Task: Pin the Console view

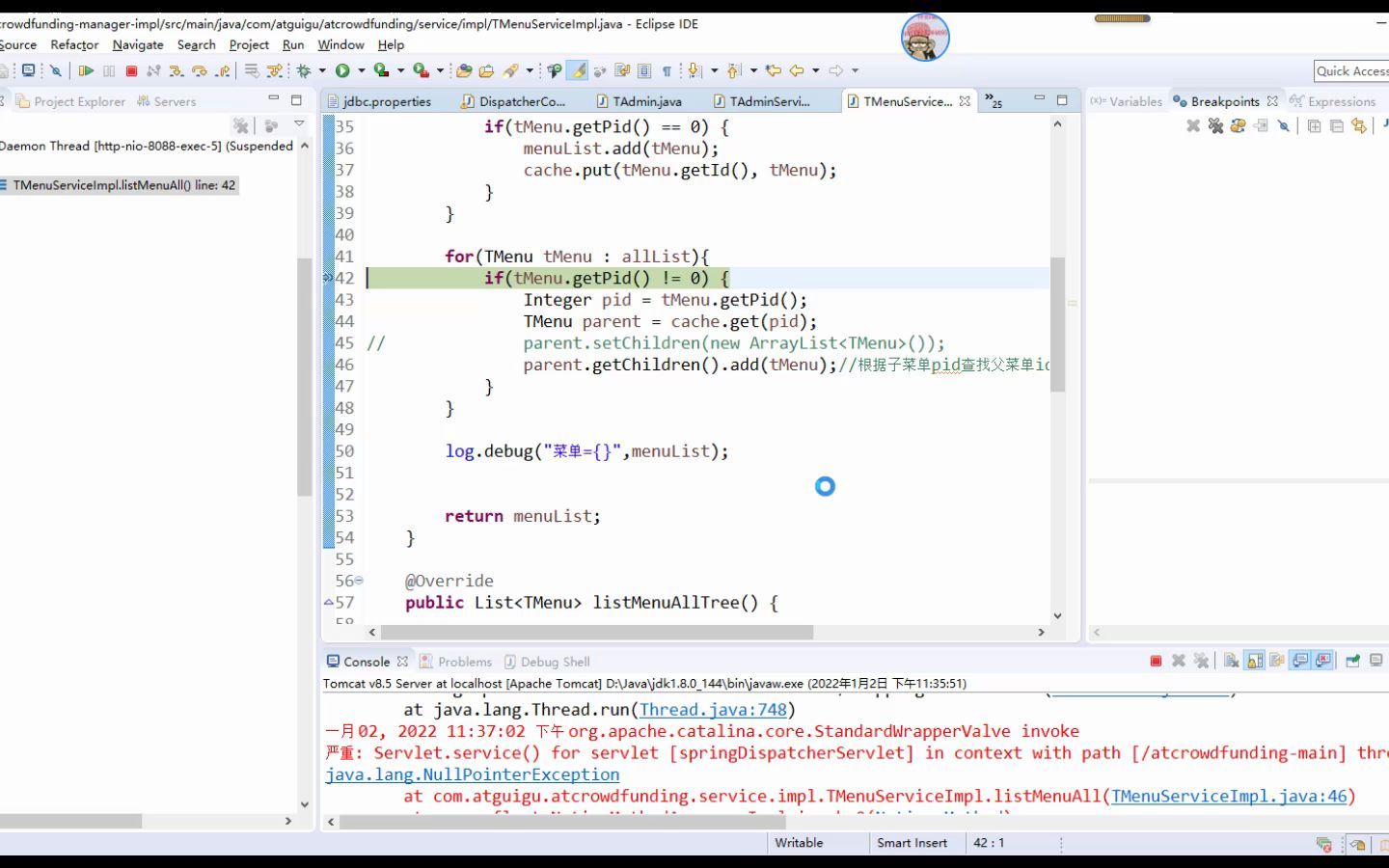Action: 1351,661
